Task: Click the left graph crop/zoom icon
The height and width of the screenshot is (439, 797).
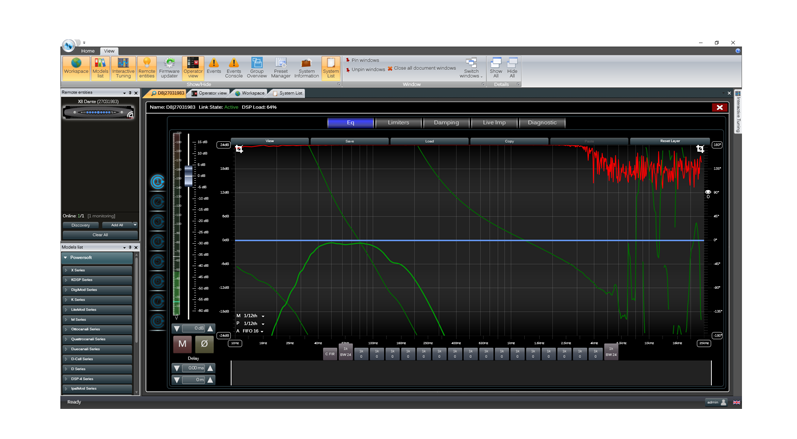Action: pos(239,149)
